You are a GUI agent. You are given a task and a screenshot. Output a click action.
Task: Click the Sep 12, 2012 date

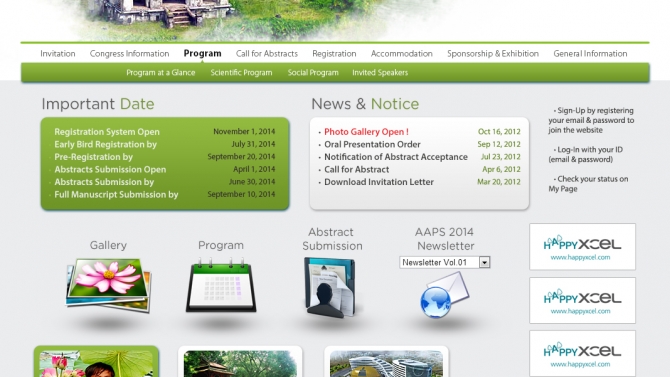pyautogui.click(x=499, y=144)
